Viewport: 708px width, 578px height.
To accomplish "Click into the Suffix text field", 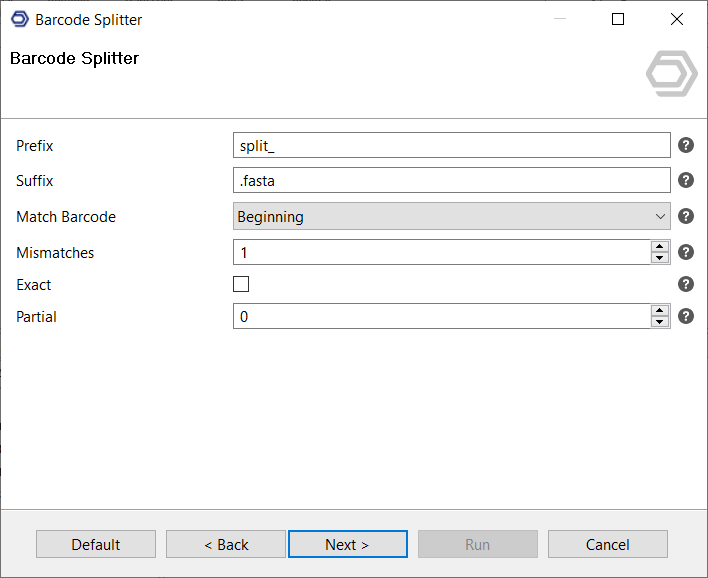I will (451, 180).
